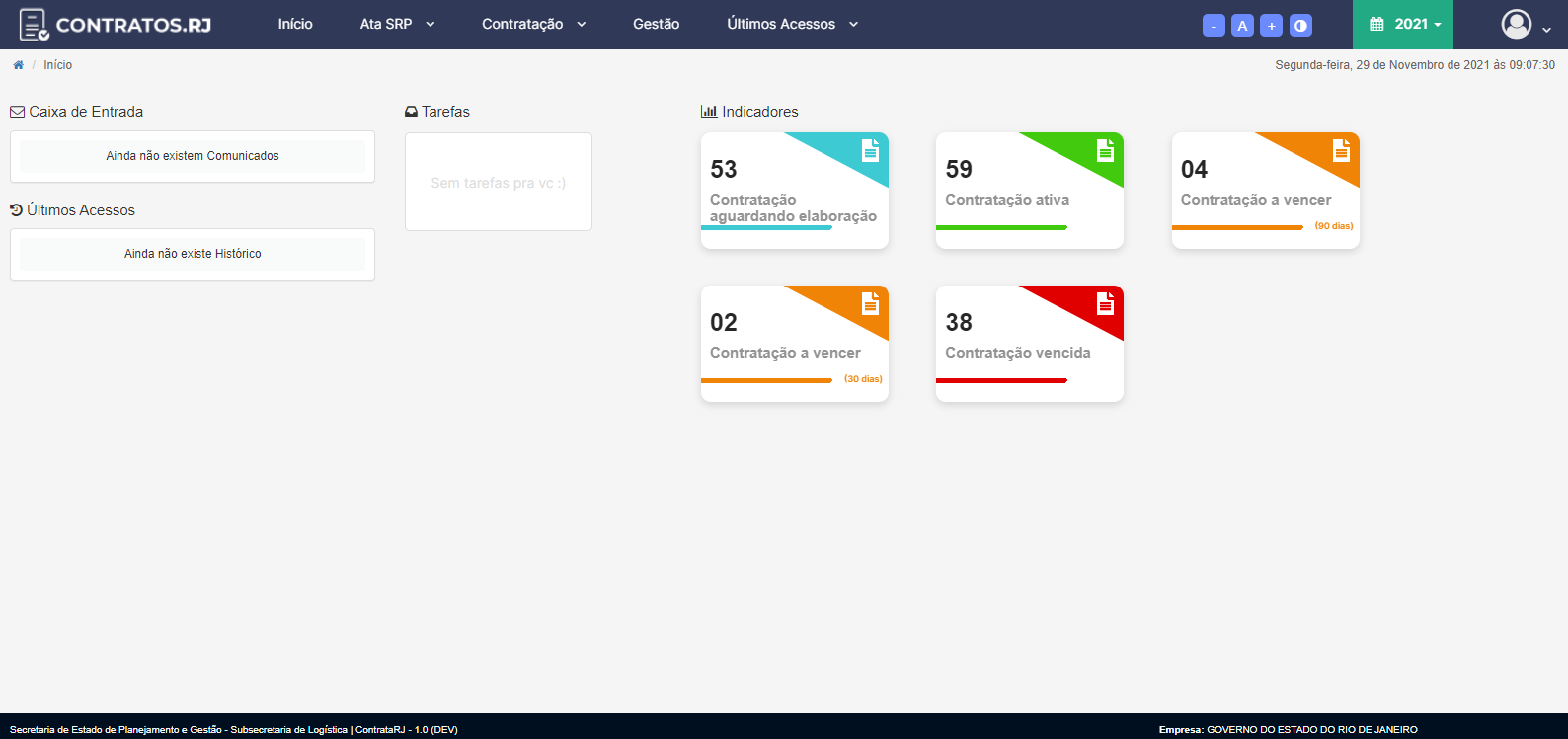
Task: Click the home breadcrumb icon
Action: point(18,65)
